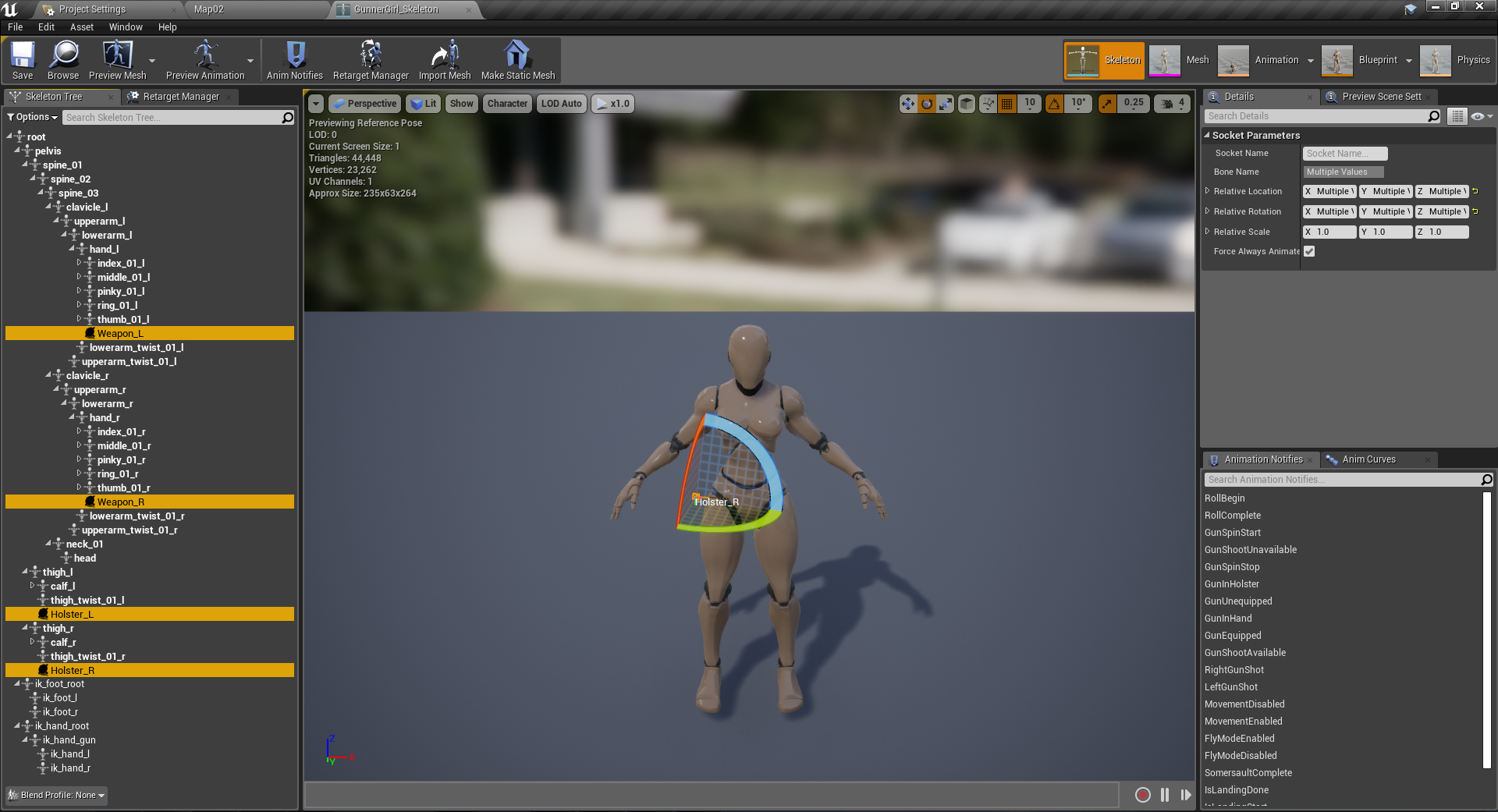Collapse Socket Parameters section
The height and width of the screenshot is (812, 1498).
click(x=1207, y=135)
